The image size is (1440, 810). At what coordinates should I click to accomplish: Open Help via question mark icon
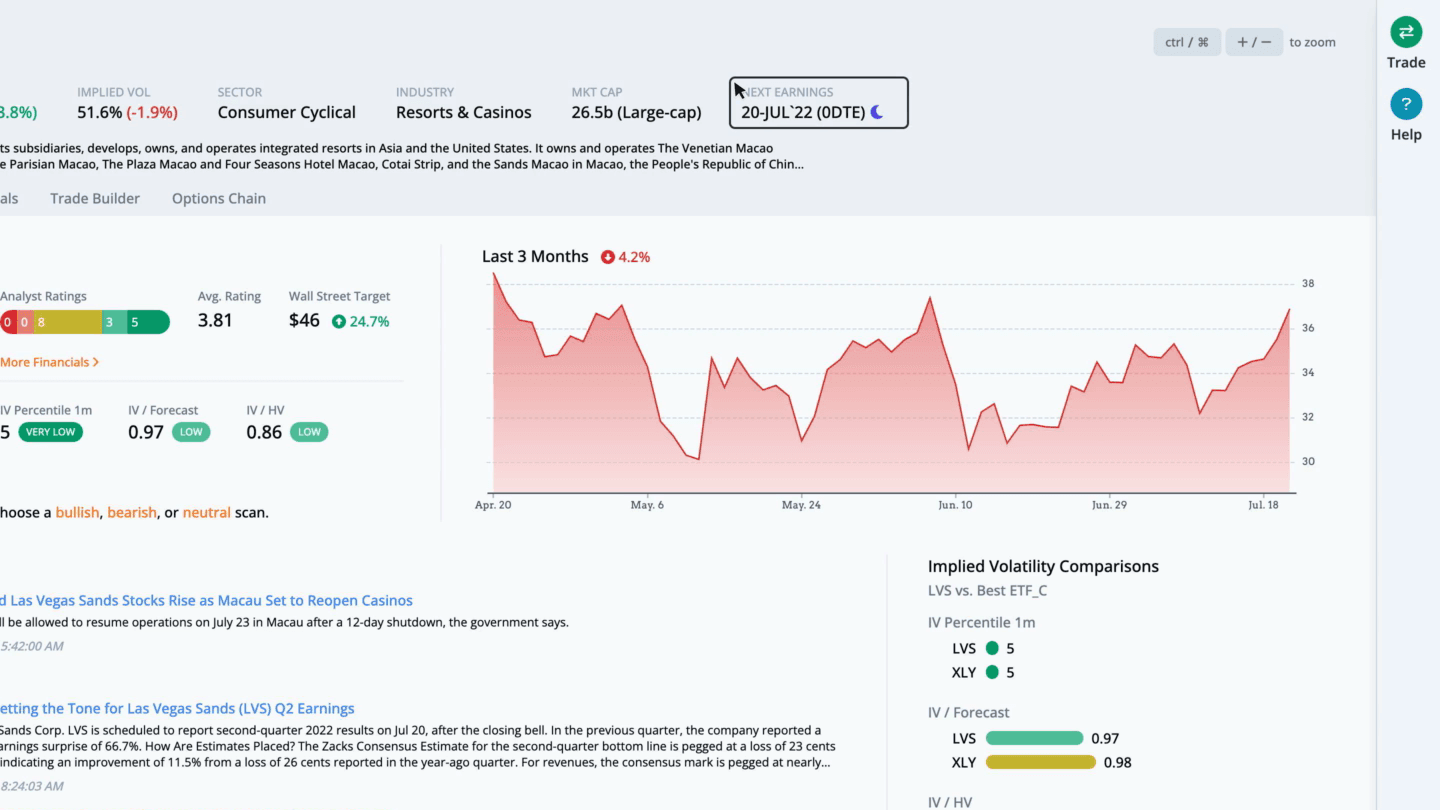tap(1406, 104)
